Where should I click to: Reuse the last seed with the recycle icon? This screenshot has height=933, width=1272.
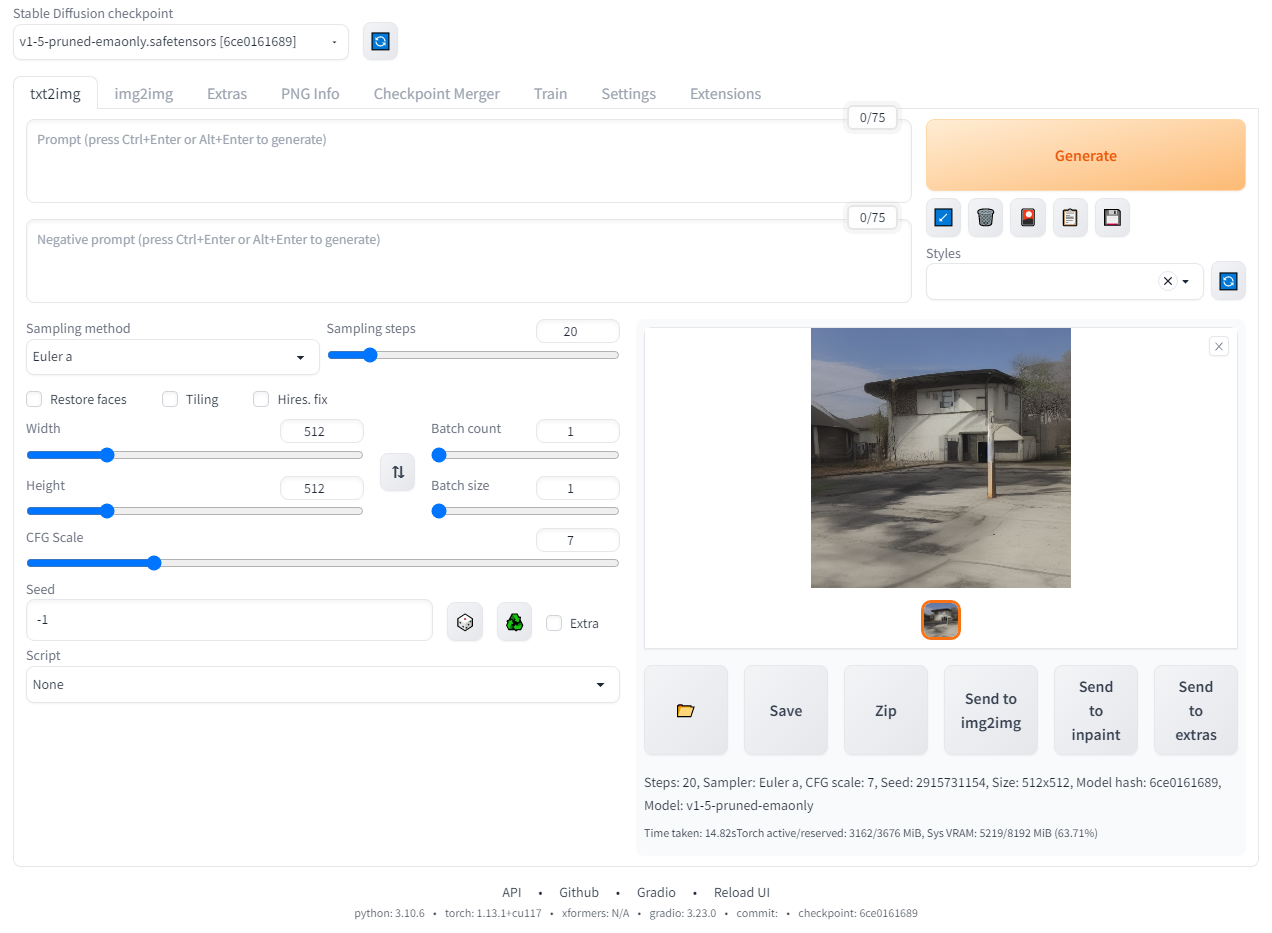(x=515, y=622)
